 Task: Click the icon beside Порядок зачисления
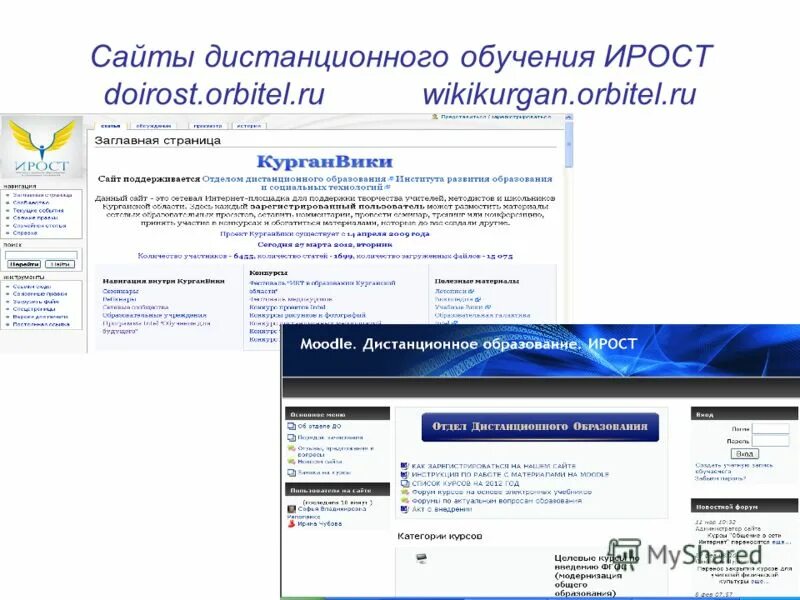pyautogui.click(x=290, y=437)
